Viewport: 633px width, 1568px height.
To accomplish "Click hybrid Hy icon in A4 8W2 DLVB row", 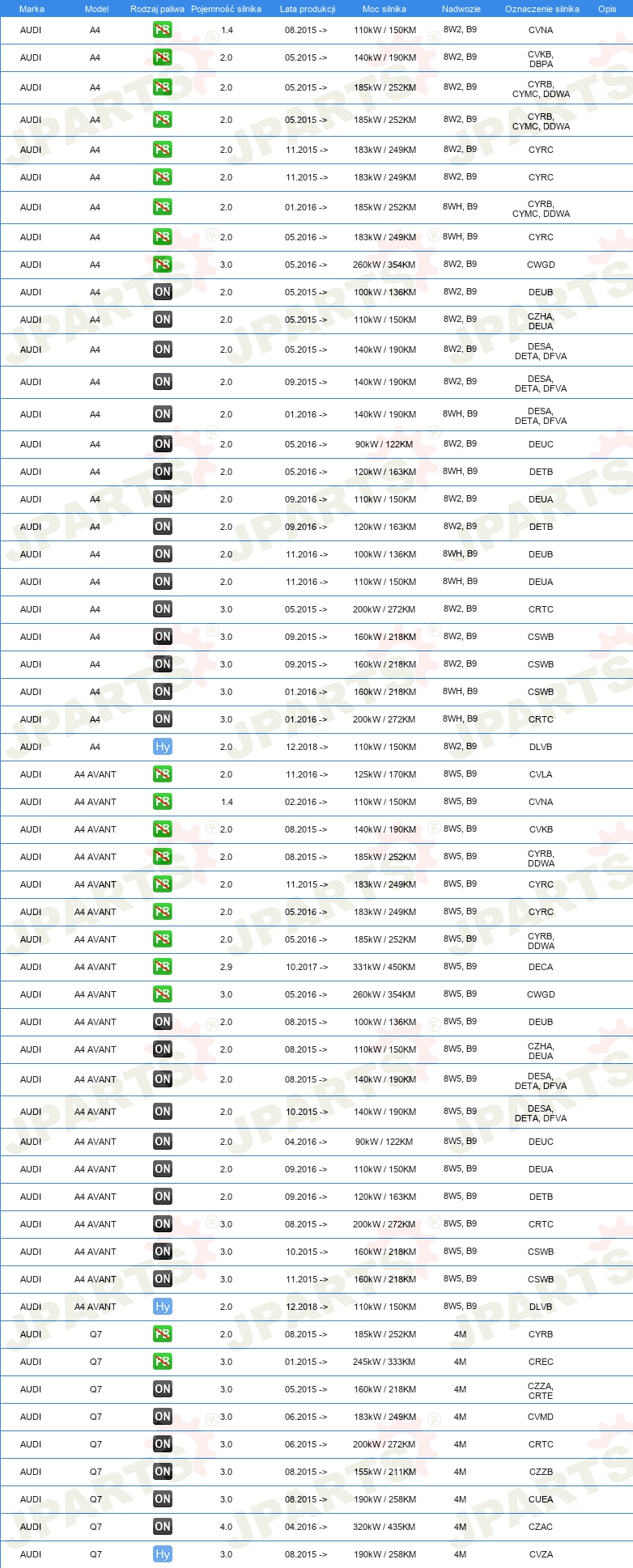I will (163, 747).
